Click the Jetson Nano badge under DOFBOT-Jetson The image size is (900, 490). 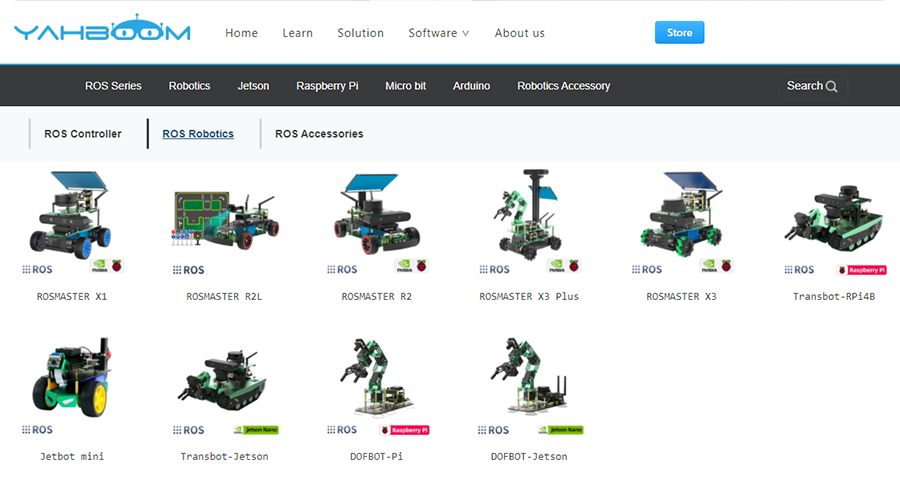coord(560,430)
